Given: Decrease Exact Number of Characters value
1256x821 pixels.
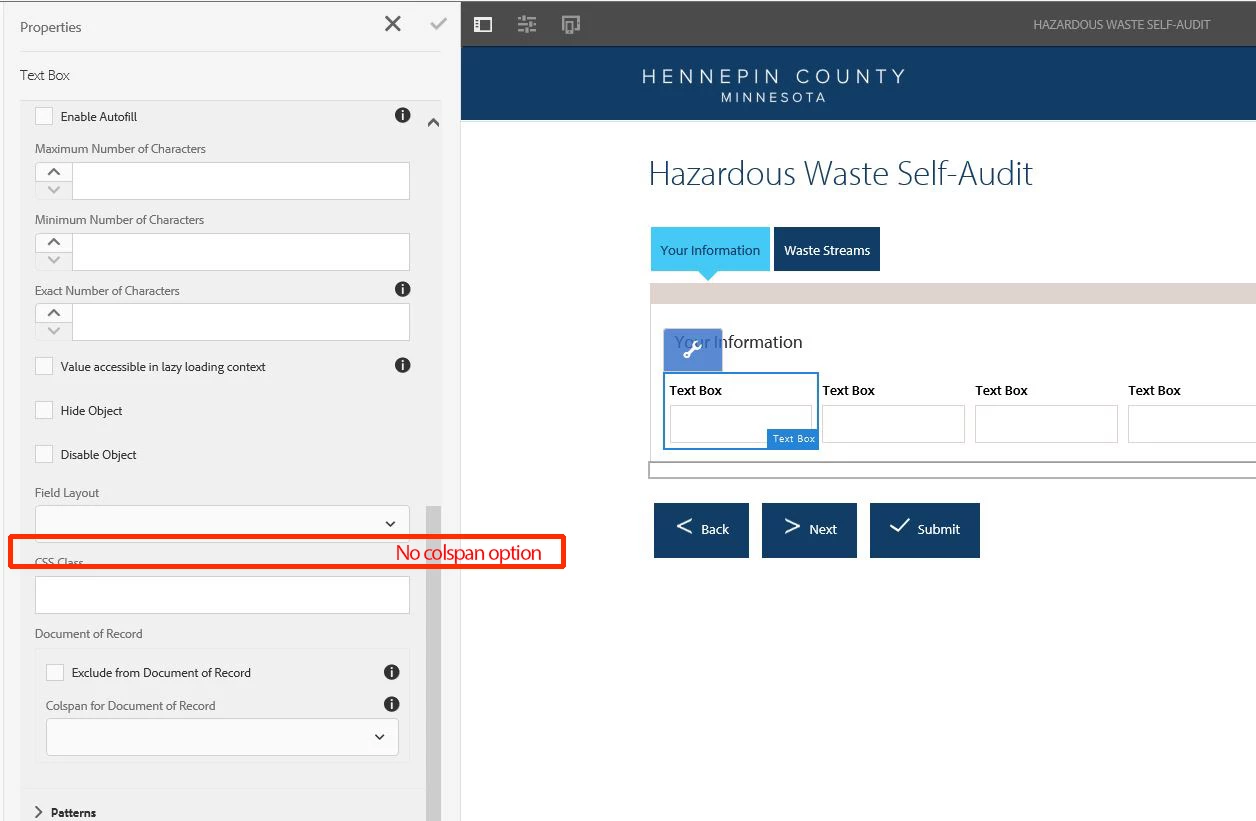Looking at the screenshot, I should pyautogui.click(x=54, y=331).
